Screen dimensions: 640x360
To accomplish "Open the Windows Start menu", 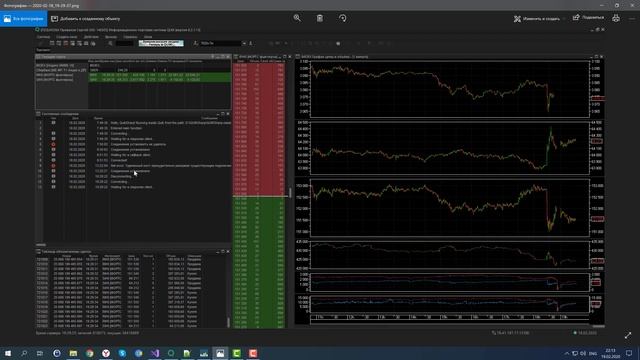I will (x=8, y=353).
